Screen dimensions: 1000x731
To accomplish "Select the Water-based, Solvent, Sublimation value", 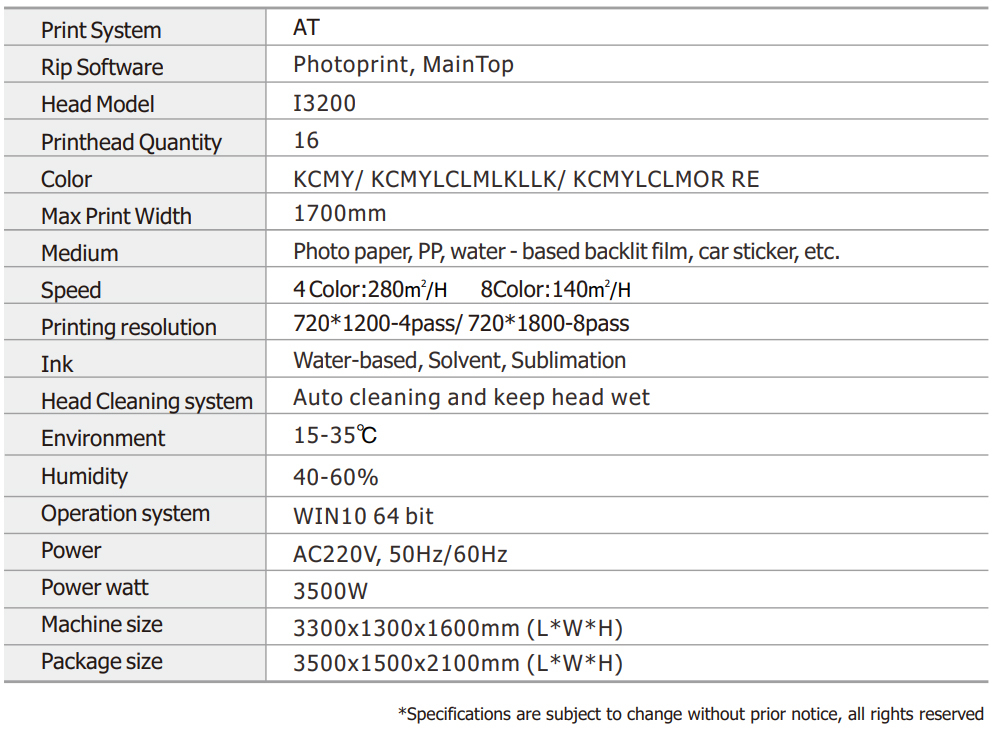I will pyautogui.click(x=459, y=360).
